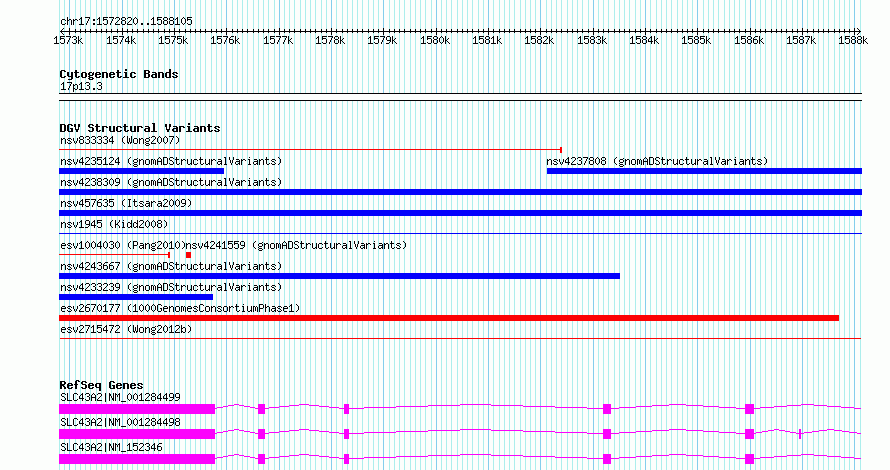Open the DGV Structural Variants track heading
The height and width of the screenshot is (470, 890).
point(140,128)
